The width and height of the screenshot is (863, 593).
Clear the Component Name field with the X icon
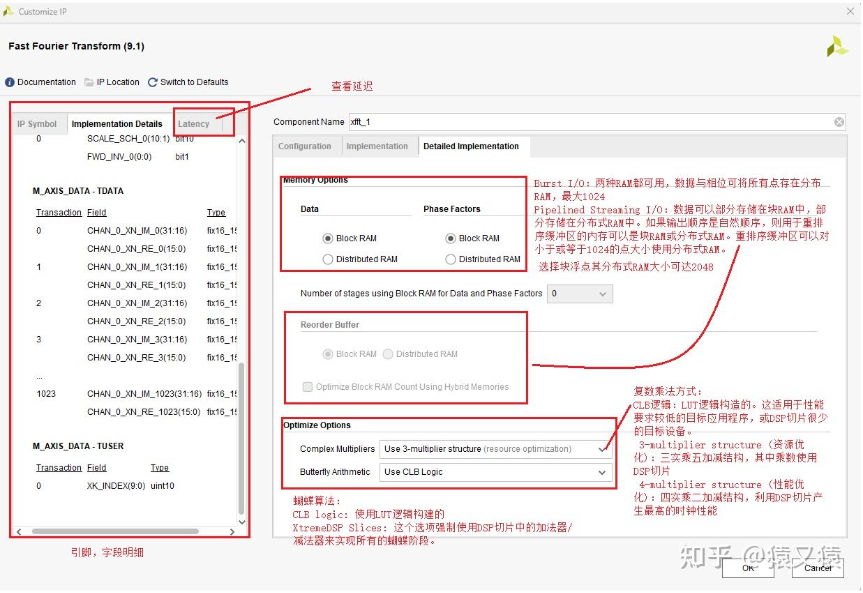(837, 122)
